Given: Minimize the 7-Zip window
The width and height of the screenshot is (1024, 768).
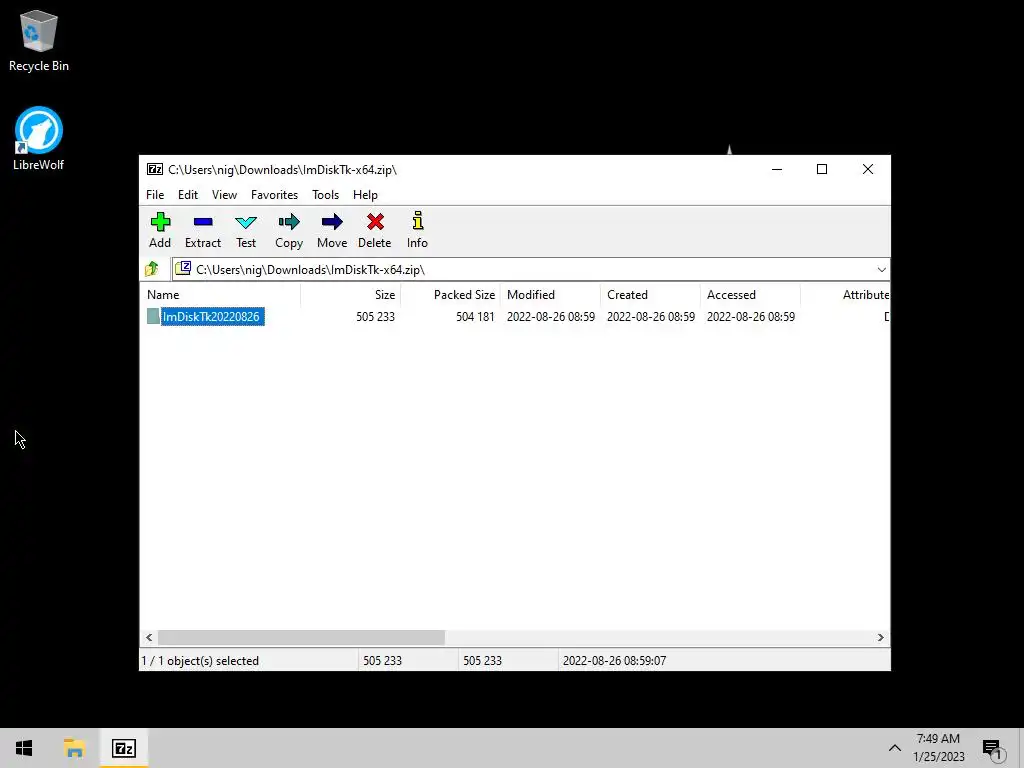Looking at the screenshot, I should (777, 170).
